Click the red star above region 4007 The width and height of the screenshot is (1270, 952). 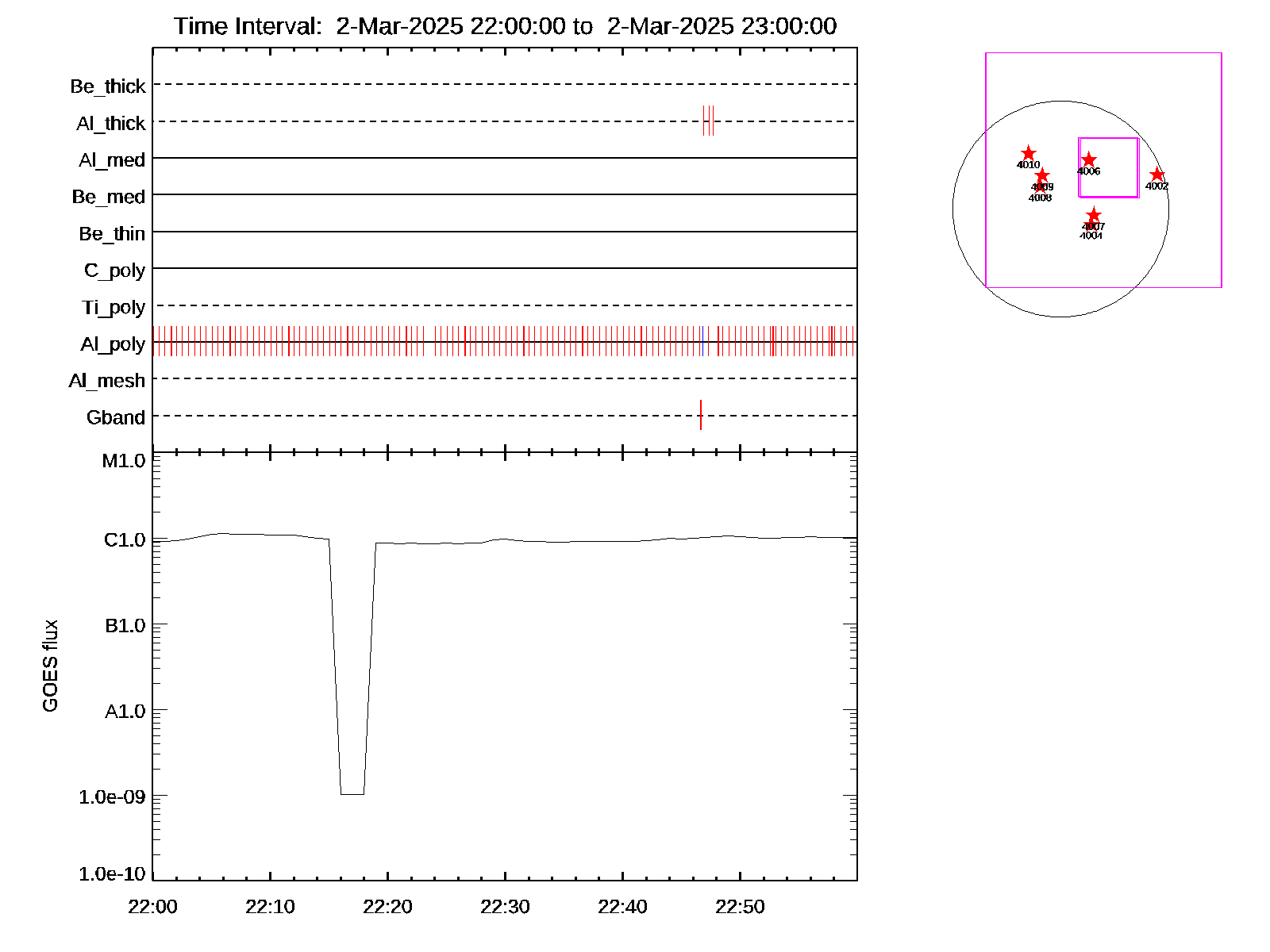[1093, 215]
